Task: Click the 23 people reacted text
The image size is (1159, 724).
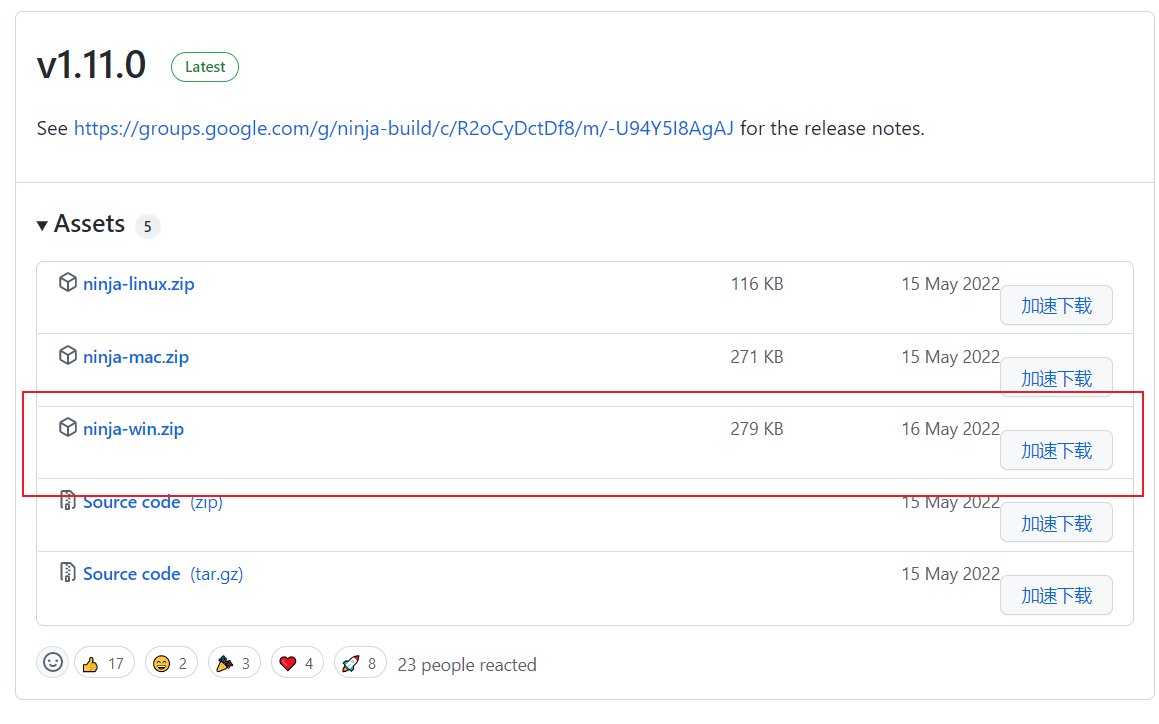Action: pyautogui.click(x=467, y=665)
